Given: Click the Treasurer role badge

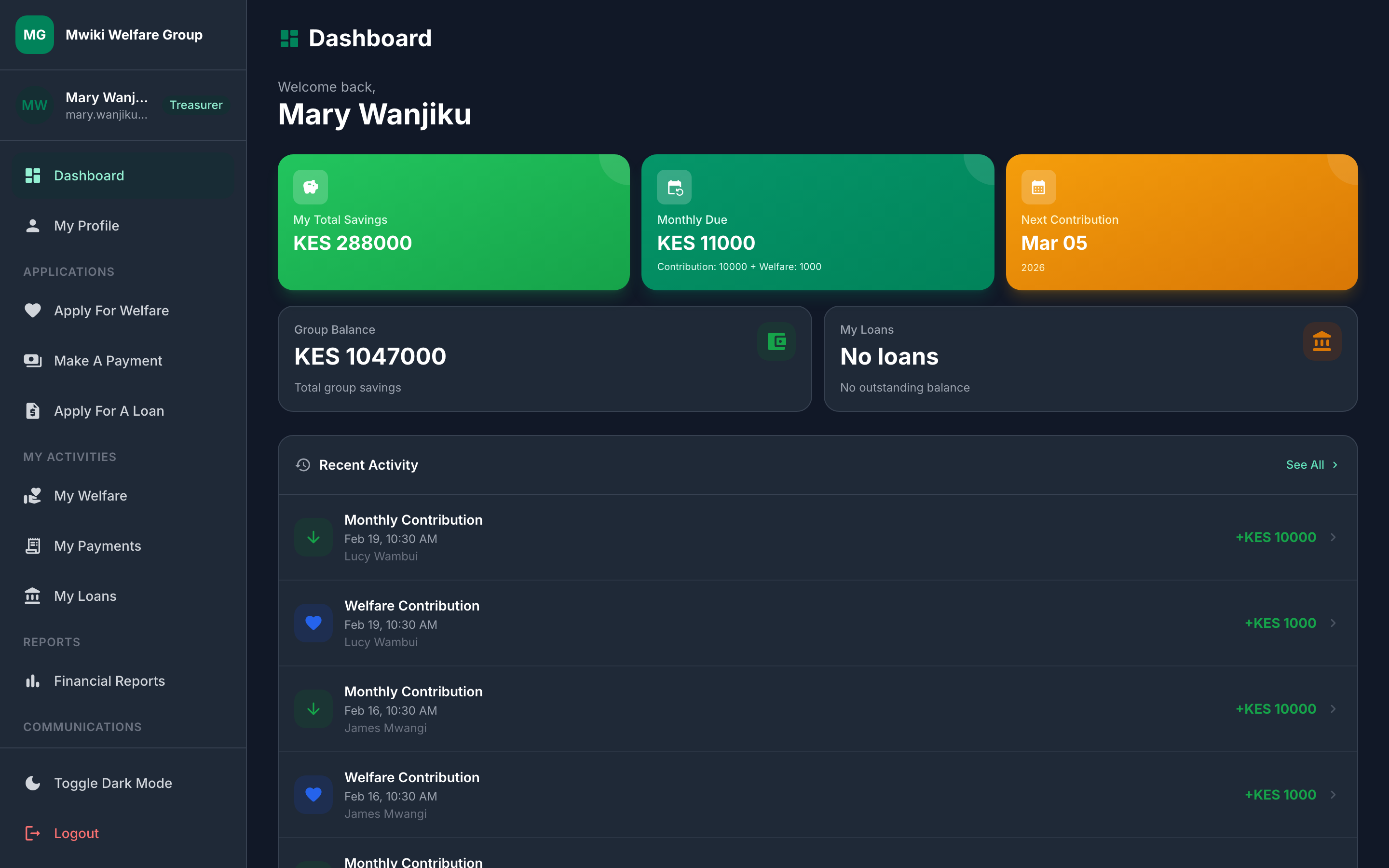Looking at the screenshot, I should [196, 105].
